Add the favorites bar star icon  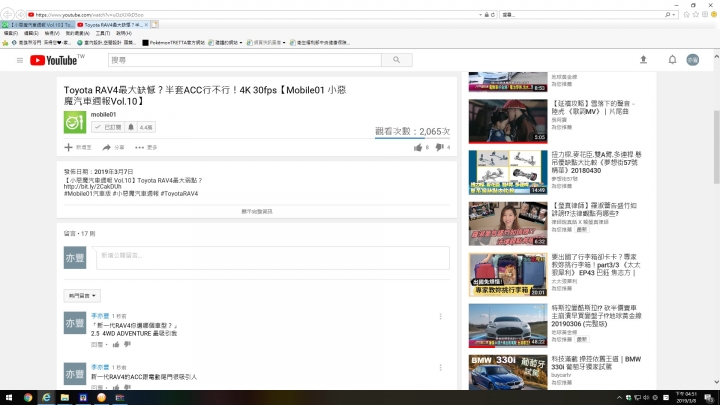(x=5, y=43)
